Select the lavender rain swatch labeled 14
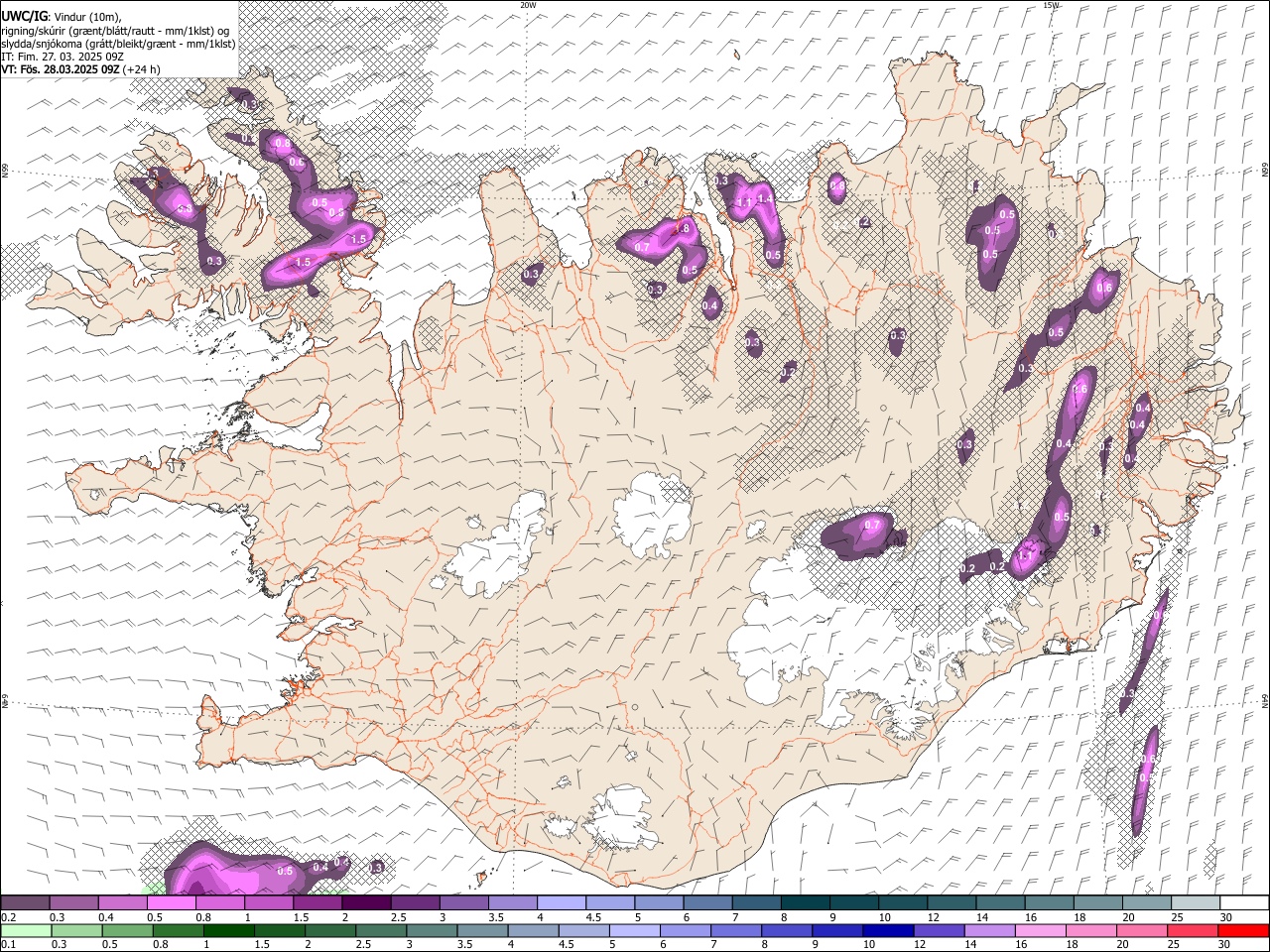This screenshot has height=952, width=1270. pos(988,931)
